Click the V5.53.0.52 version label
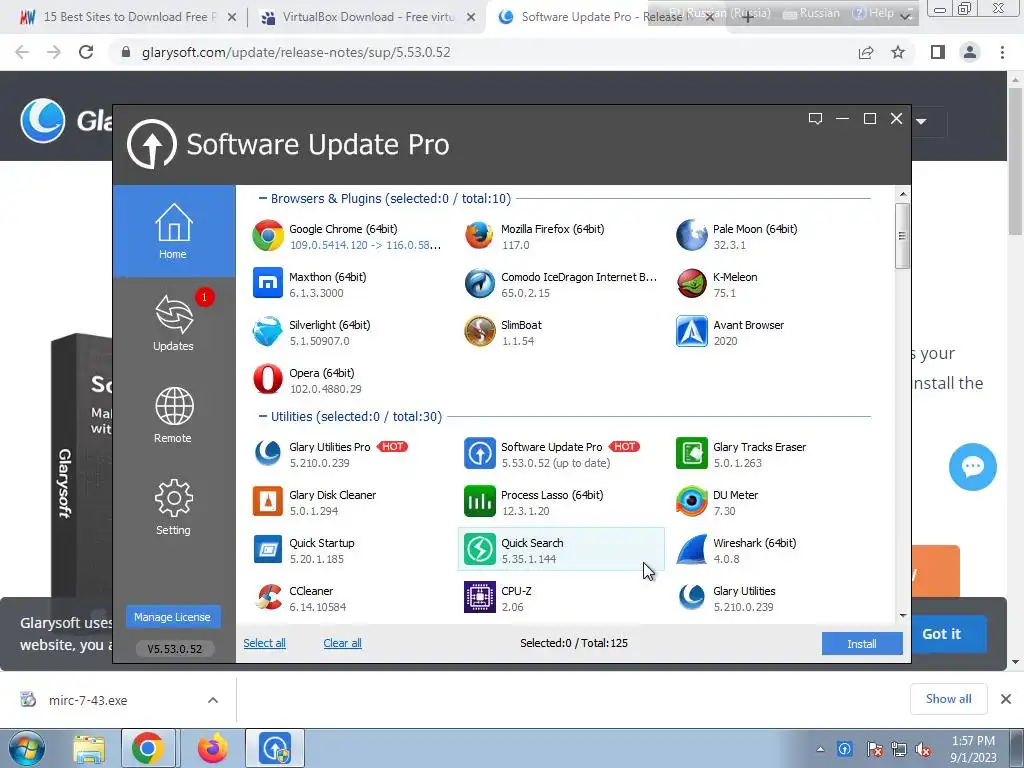The height and width of the screenshot is (768, 1024). (174, 649)
